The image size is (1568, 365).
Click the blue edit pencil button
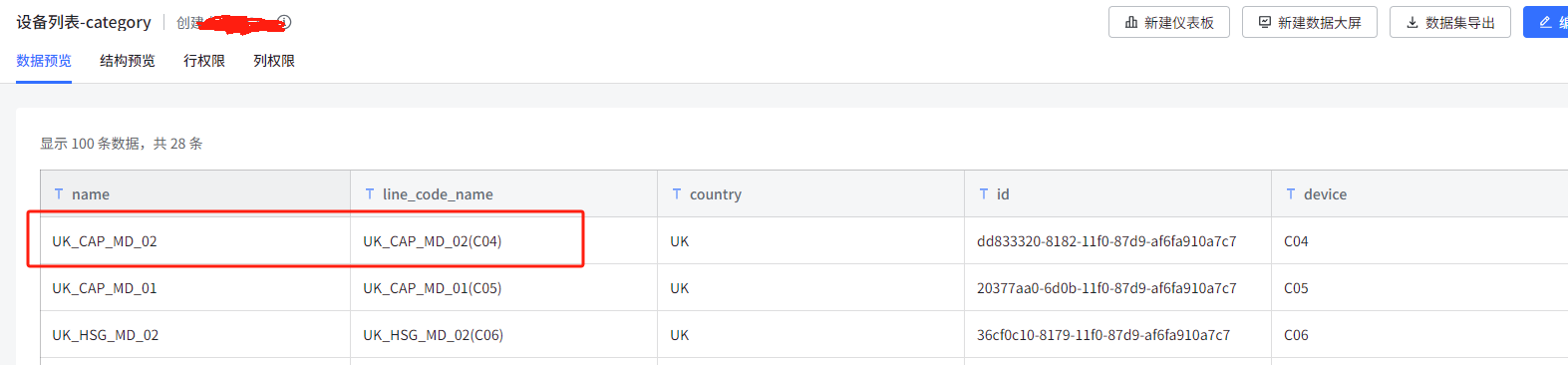tap(1546, 22)
